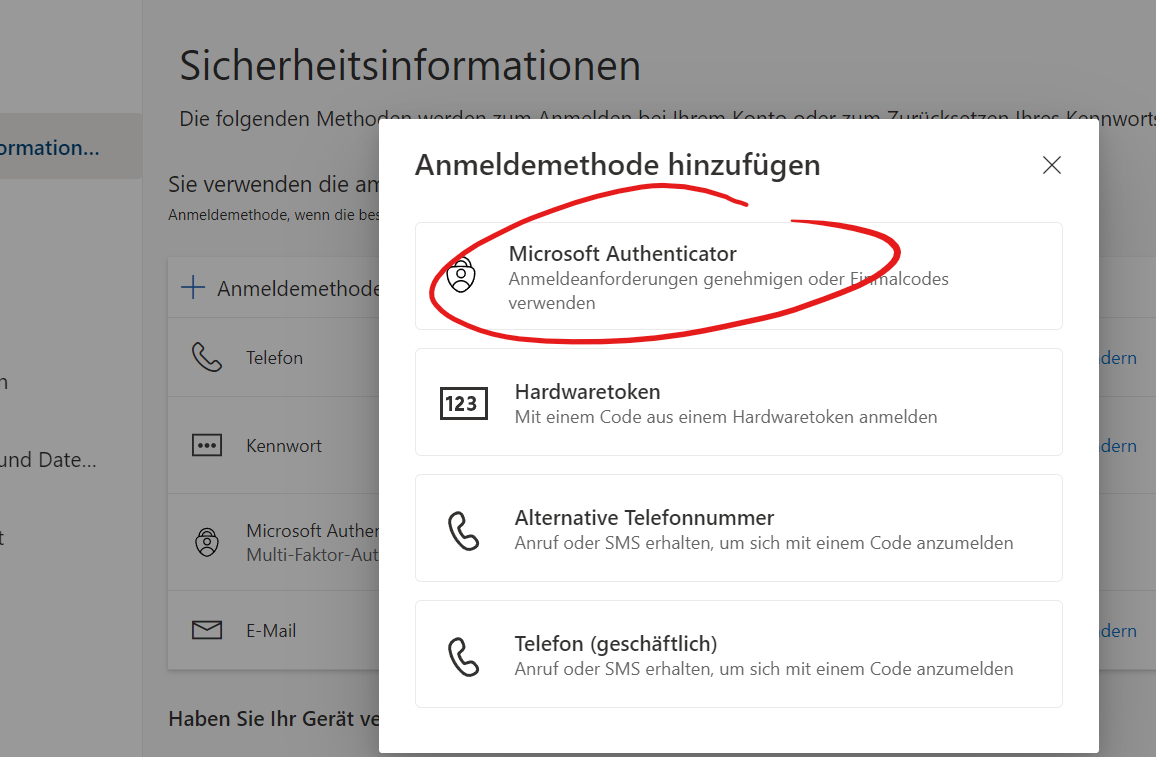Click the ändern link in the Kennwort row

coord(1118,446)
